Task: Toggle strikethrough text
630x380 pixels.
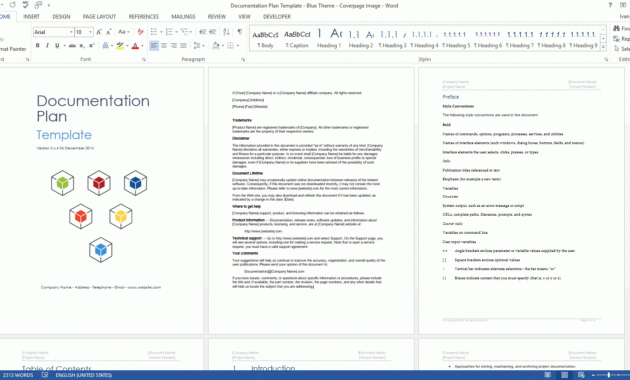Action: tap(72, 46)
